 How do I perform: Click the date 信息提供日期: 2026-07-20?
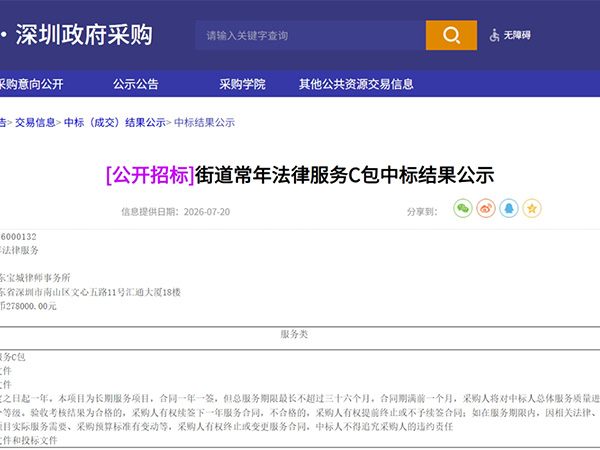click(176, 212)
